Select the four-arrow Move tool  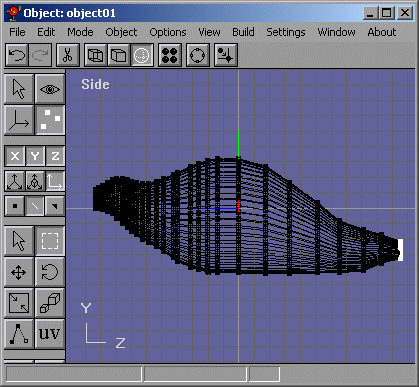coord(19,272)
